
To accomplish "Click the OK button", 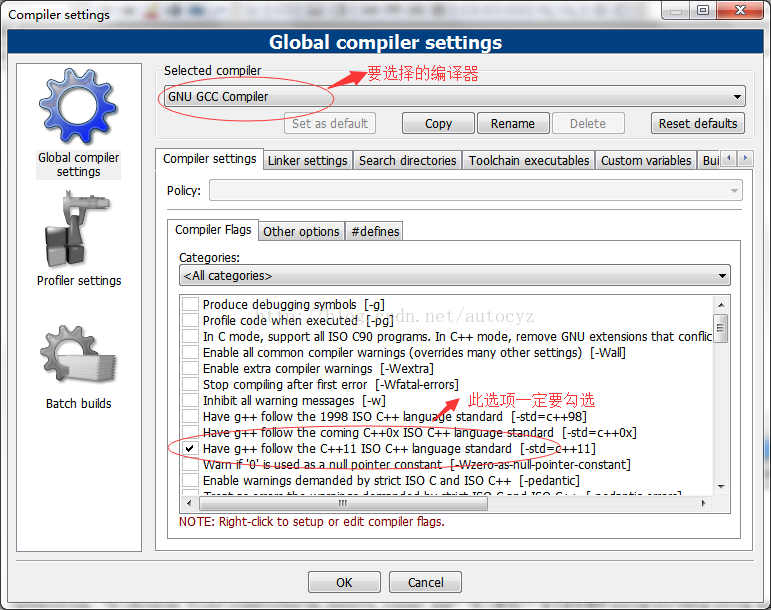I will click(344, 582).
